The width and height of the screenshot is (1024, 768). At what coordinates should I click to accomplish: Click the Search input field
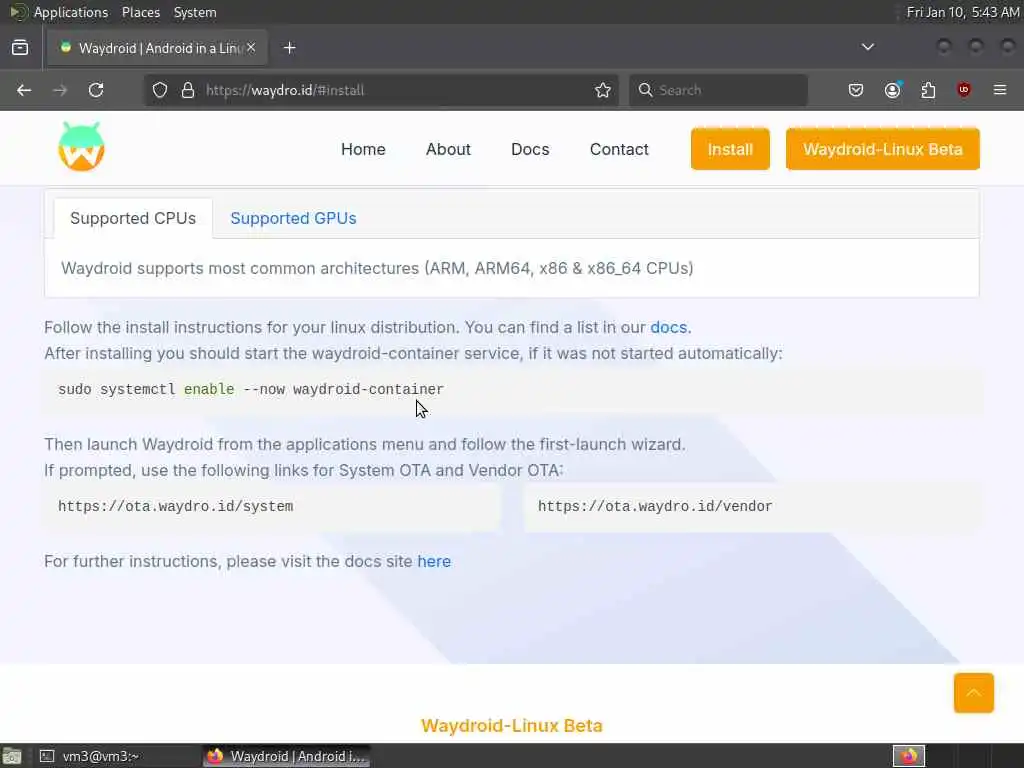pos(718,90)
